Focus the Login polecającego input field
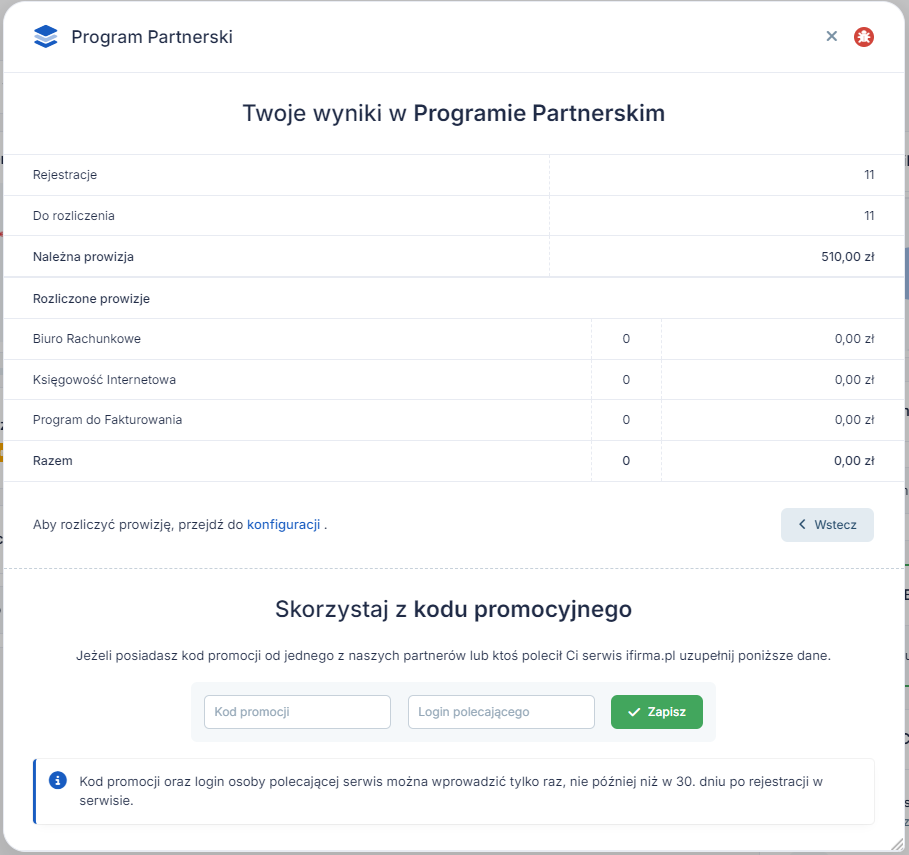The height and width of the screenshot is (855, 909). [501, 712]
